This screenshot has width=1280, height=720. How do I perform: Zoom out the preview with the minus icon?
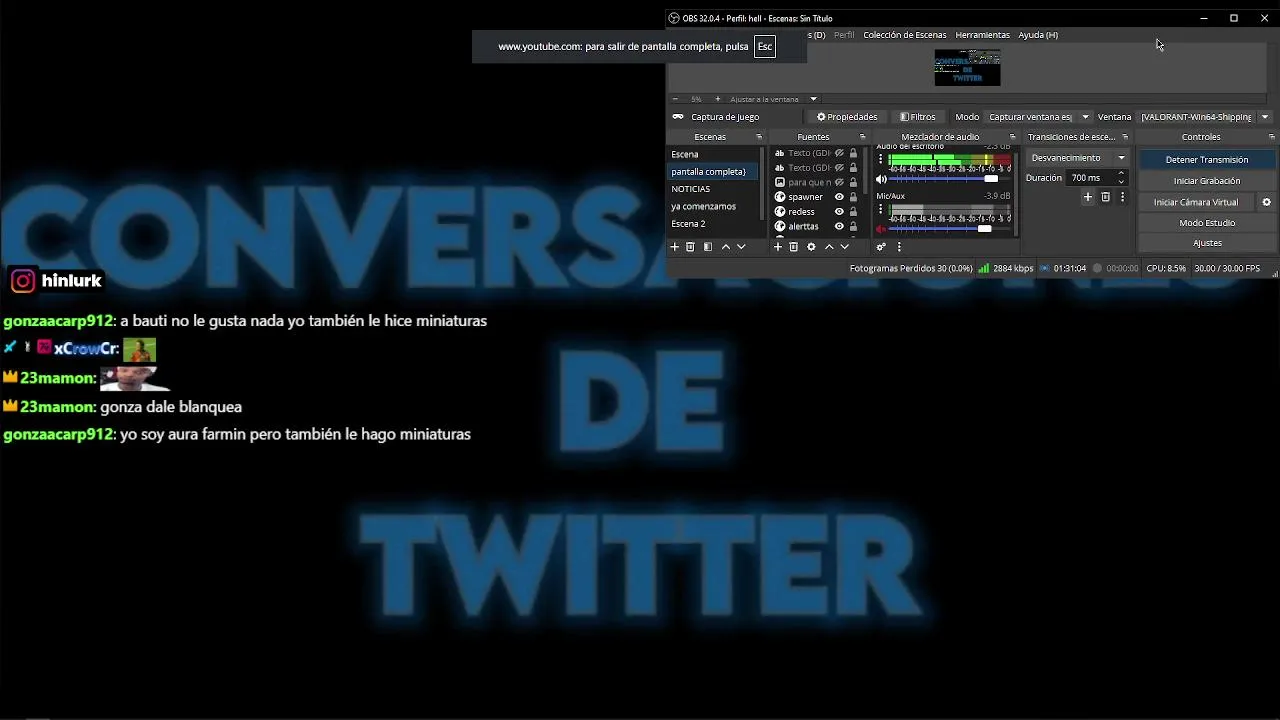click(675, 99)
